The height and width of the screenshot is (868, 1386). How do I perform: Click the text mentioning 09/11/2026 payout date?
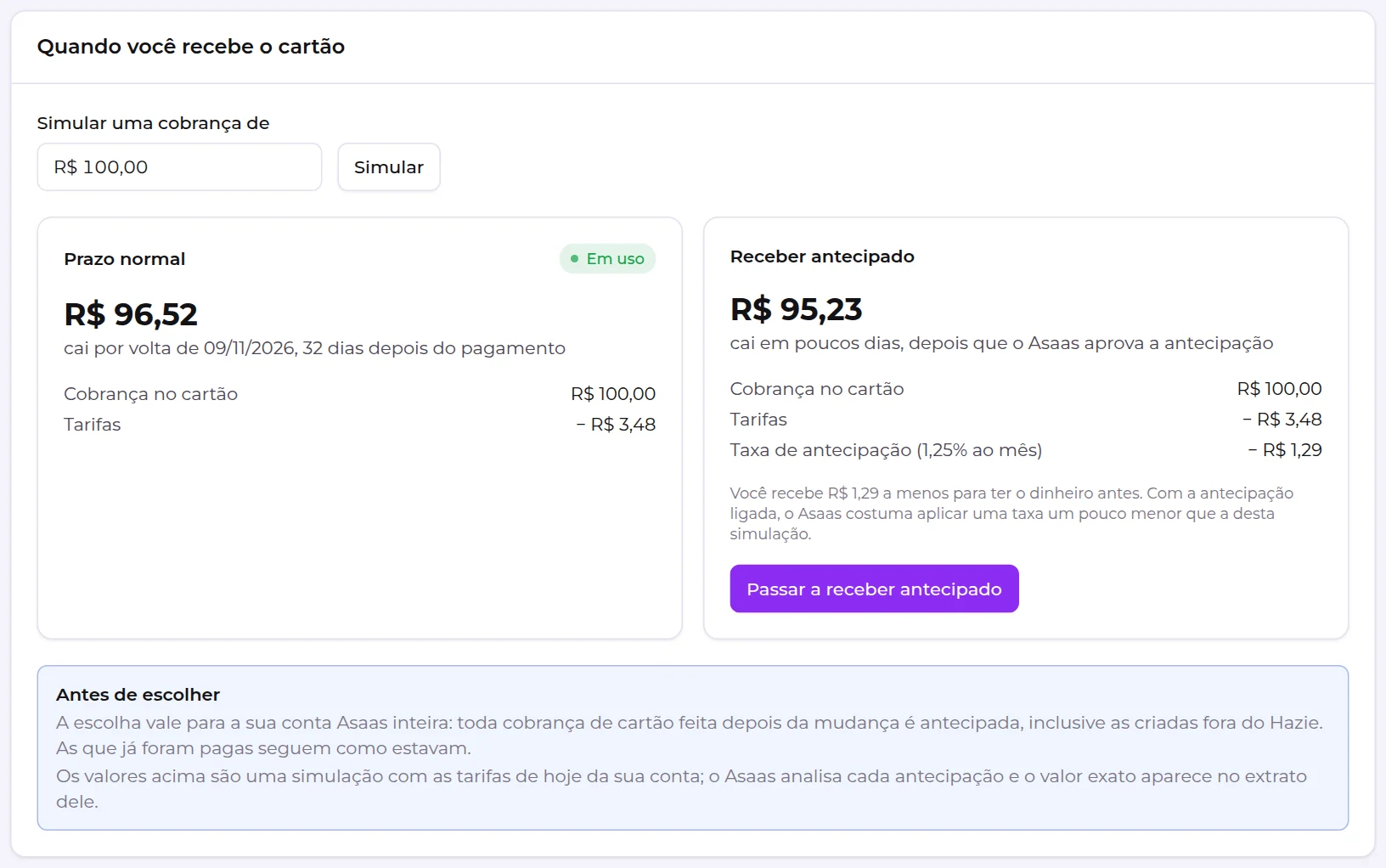[314, 348]
